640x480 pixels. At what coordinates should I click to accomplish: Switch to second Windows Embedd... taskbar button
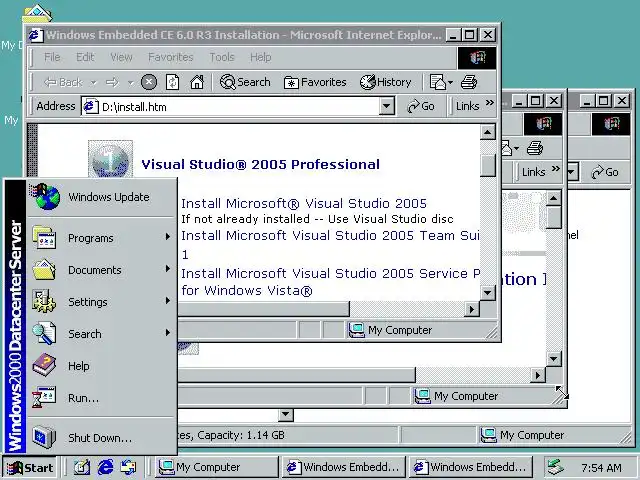pos(471,467)
